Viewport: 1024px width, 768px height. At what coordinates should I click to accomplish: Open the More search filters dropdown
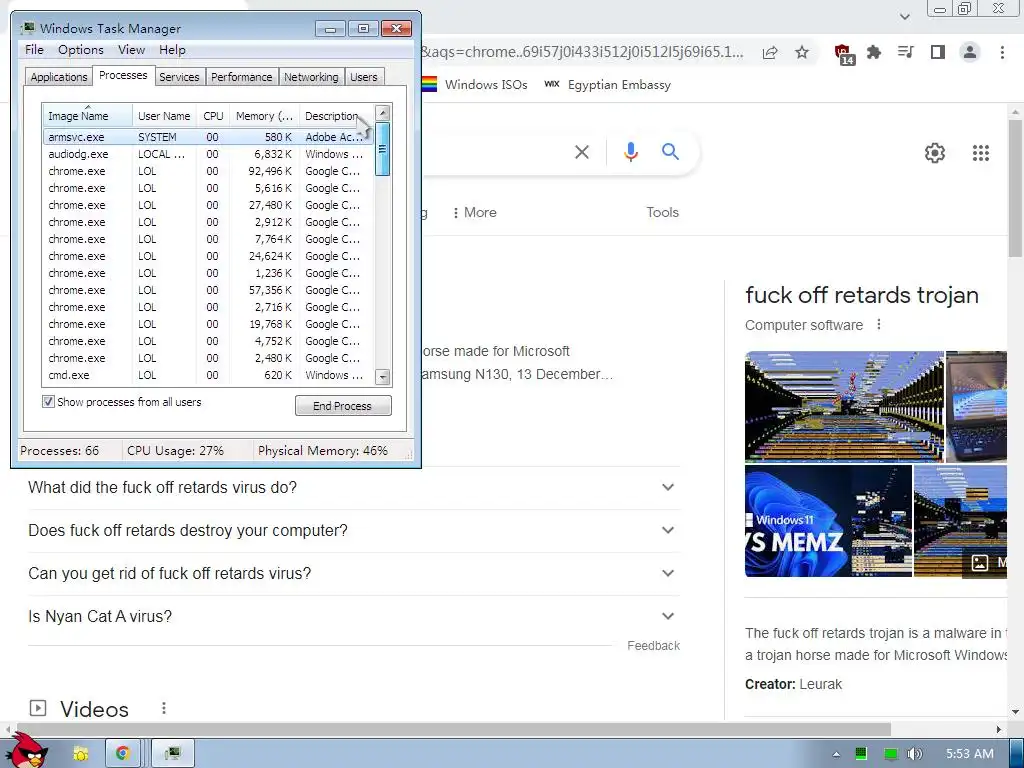(x=474, y=212)
